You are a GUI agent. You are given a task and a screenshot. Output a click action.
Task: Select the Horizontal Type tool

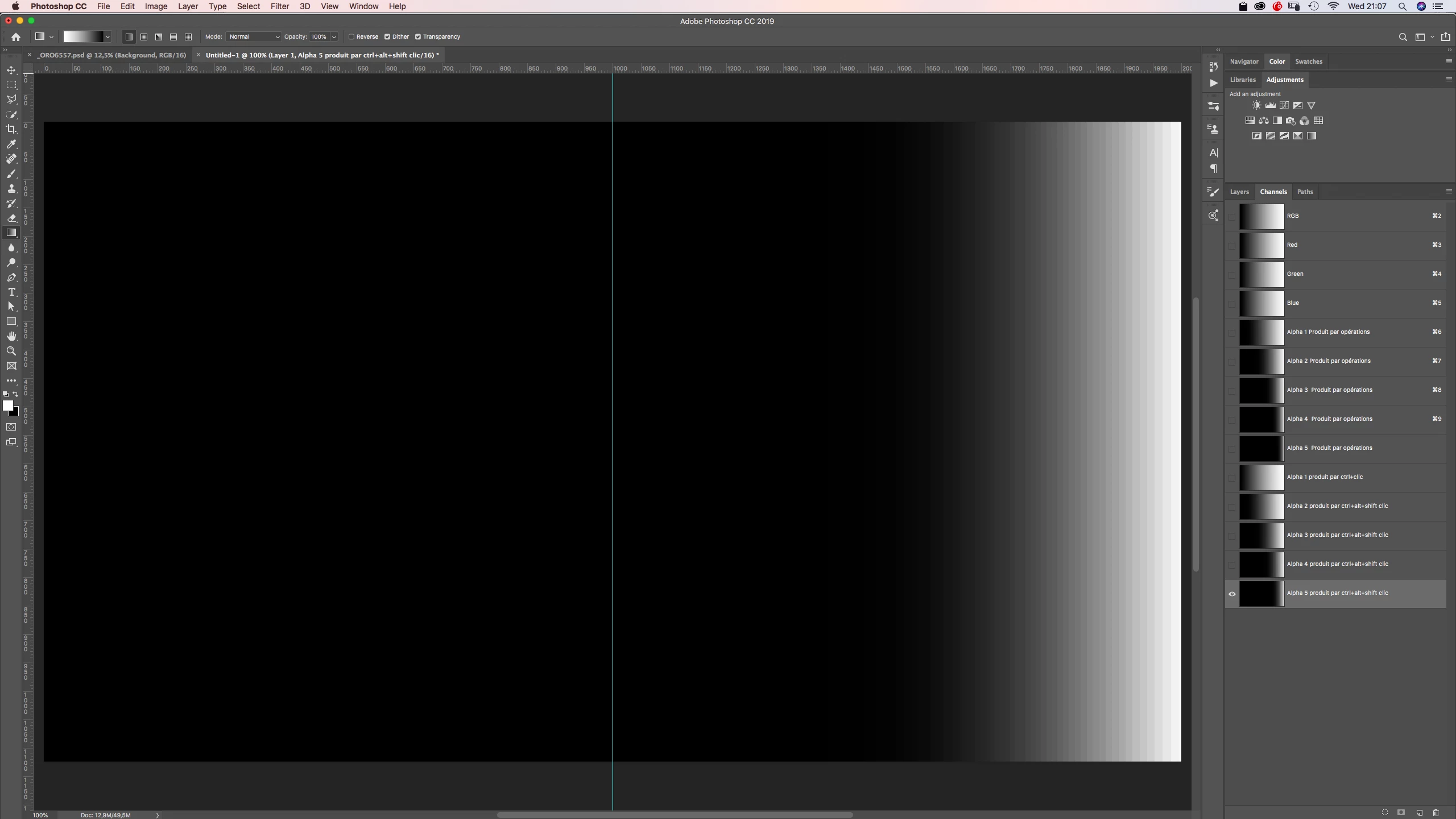click(x=11, y=292)
